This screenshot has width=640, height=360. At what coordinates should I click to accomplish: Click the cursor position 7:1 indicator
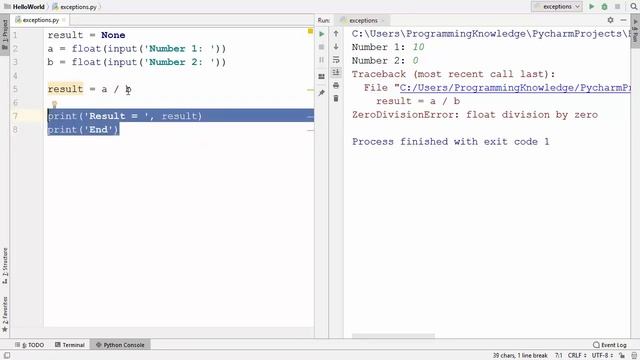click(558, 356)
